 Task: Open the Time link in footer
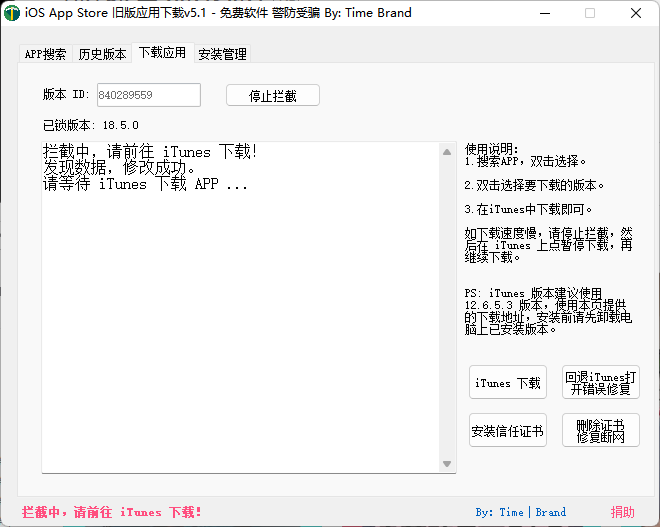point(511,512)
